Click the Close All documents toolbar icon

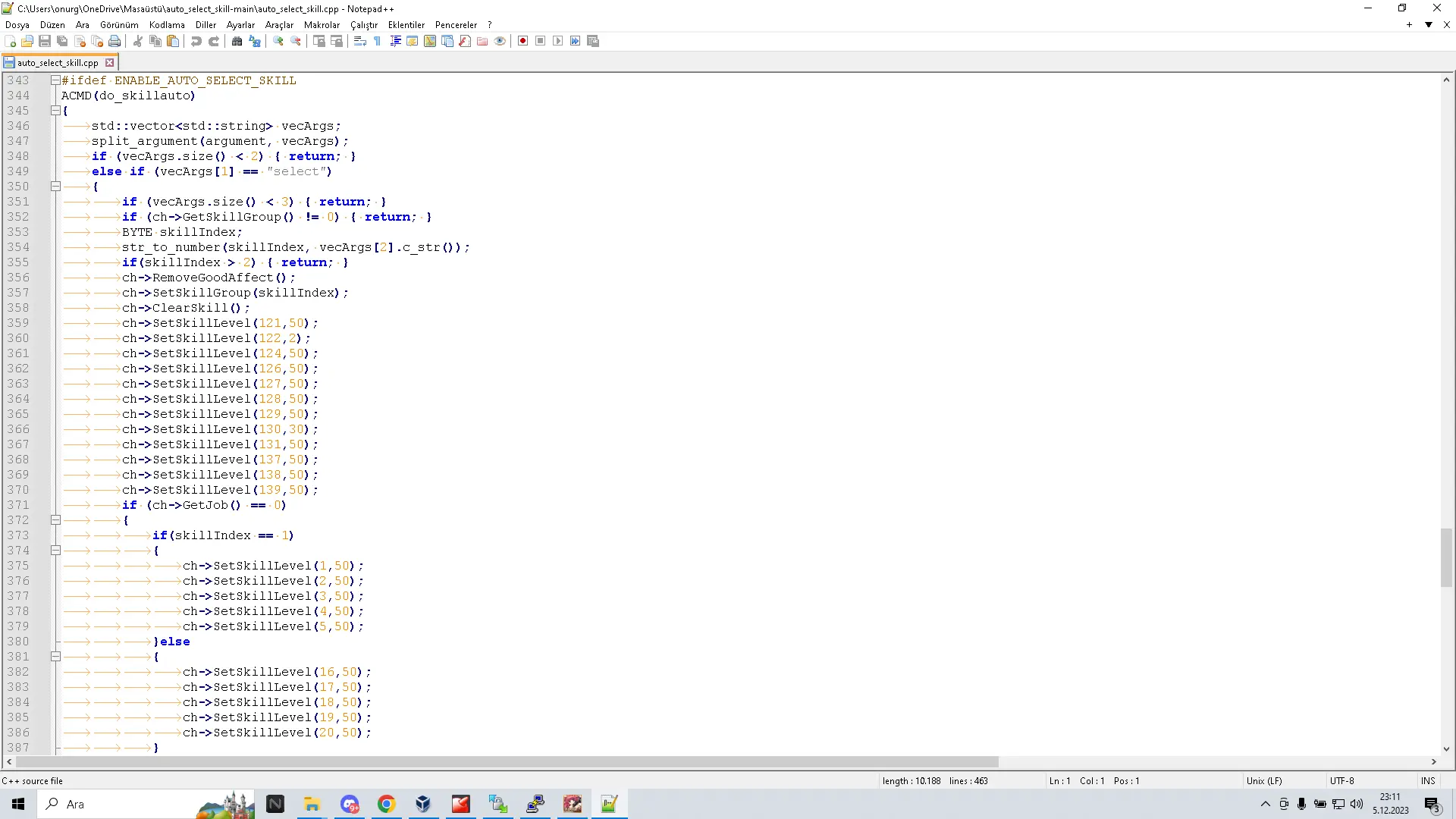pos(97,41)
